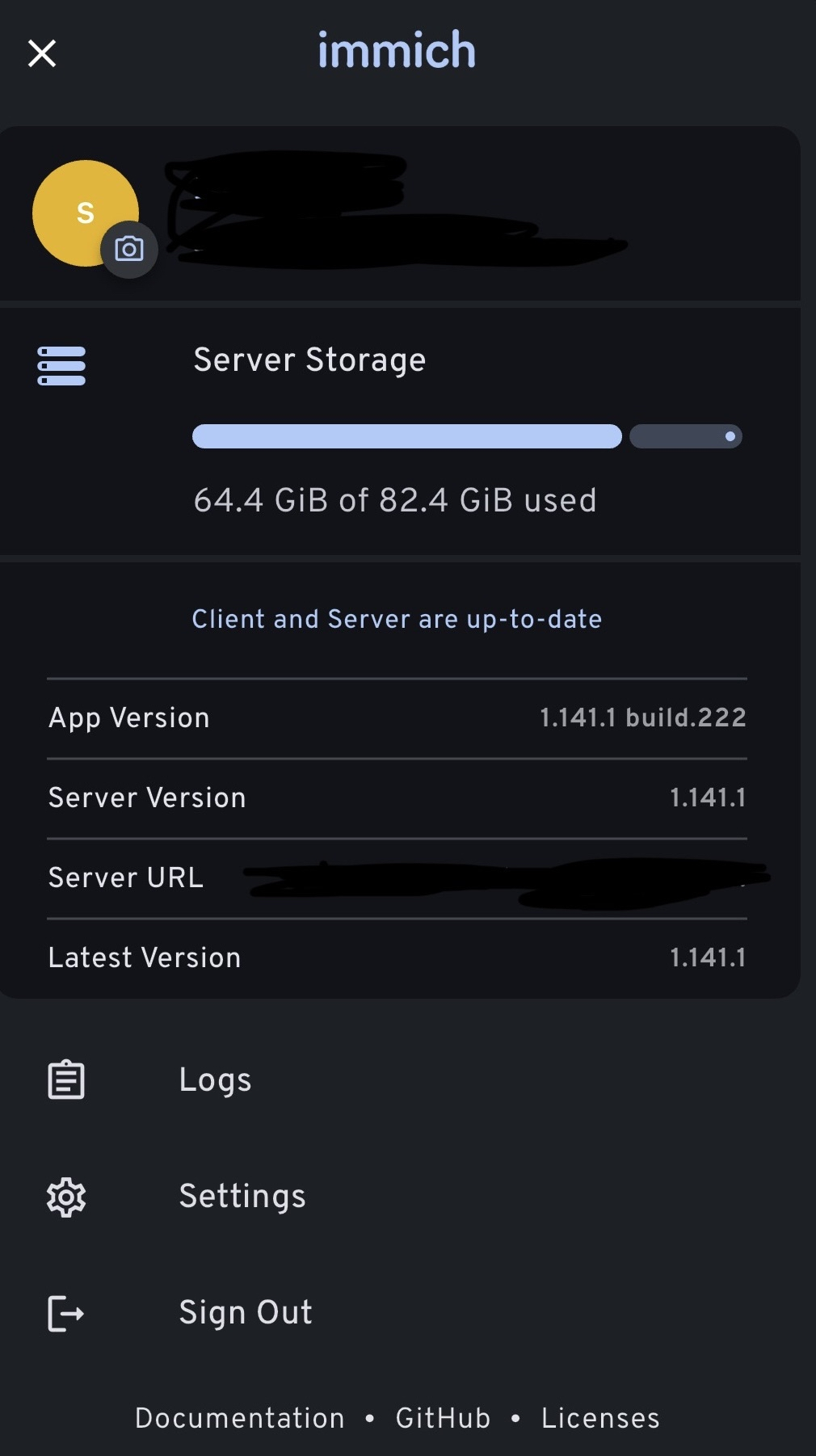Open the Documentation link

(240, 1419)
